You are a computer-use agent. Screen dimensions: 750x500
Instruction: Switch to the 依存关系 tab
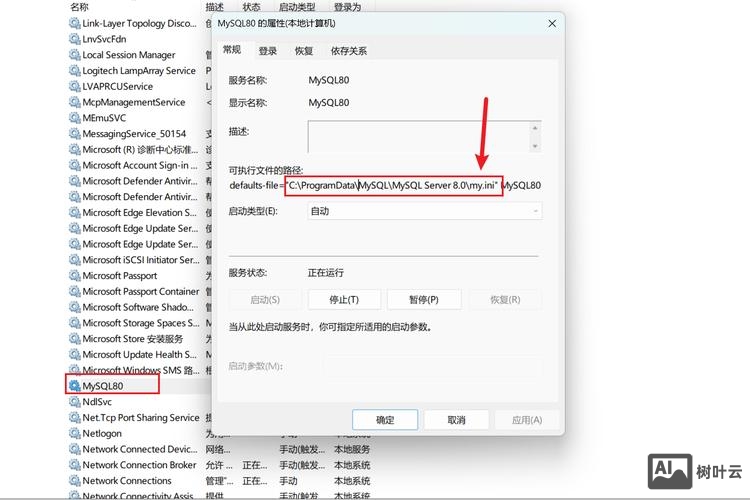click(x=349, y=51)
